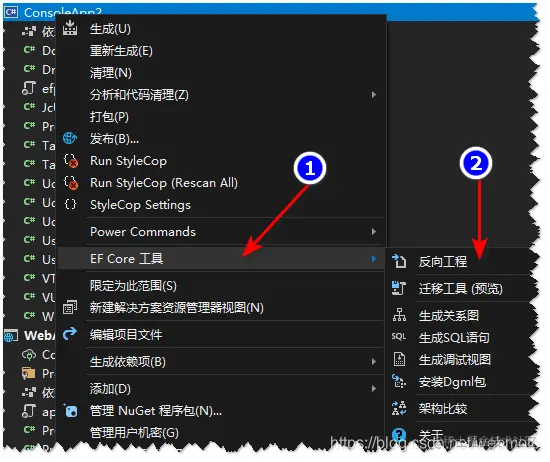Select Run StyleCop (Rescan All) entry

pyautogui.click(x=222, y=183)
